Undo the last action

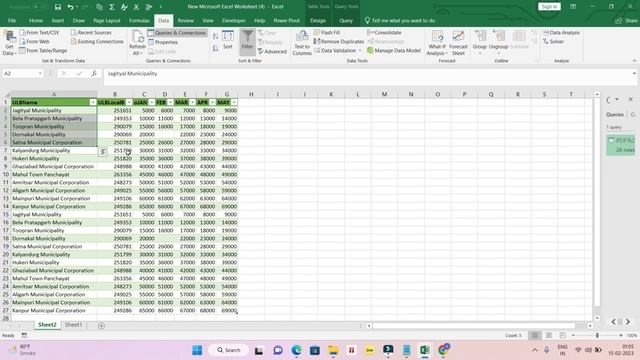70,7
